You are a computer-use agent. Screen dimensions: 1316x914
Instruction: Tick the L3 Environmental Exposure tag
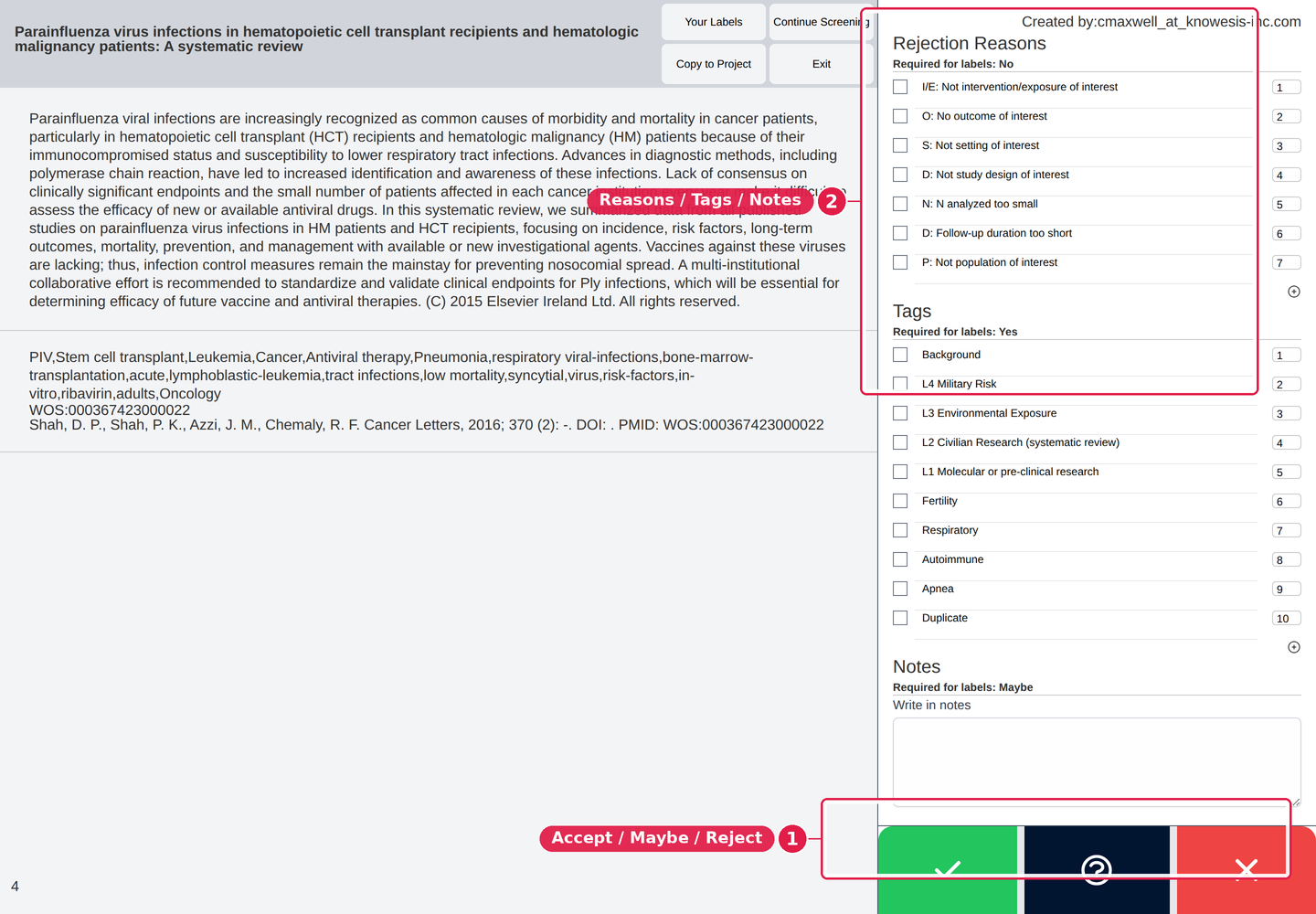pyautogui.click(x=900, y=413)
